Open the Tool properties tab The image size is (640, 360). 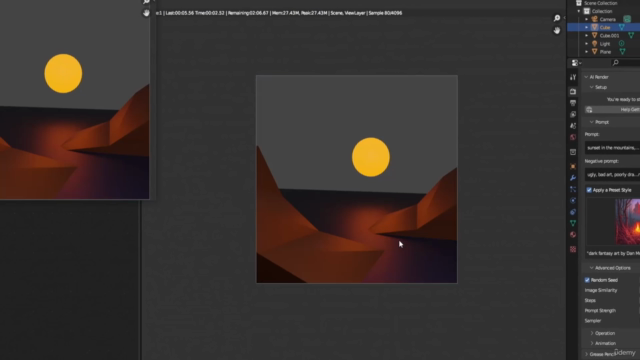[573, 77]
